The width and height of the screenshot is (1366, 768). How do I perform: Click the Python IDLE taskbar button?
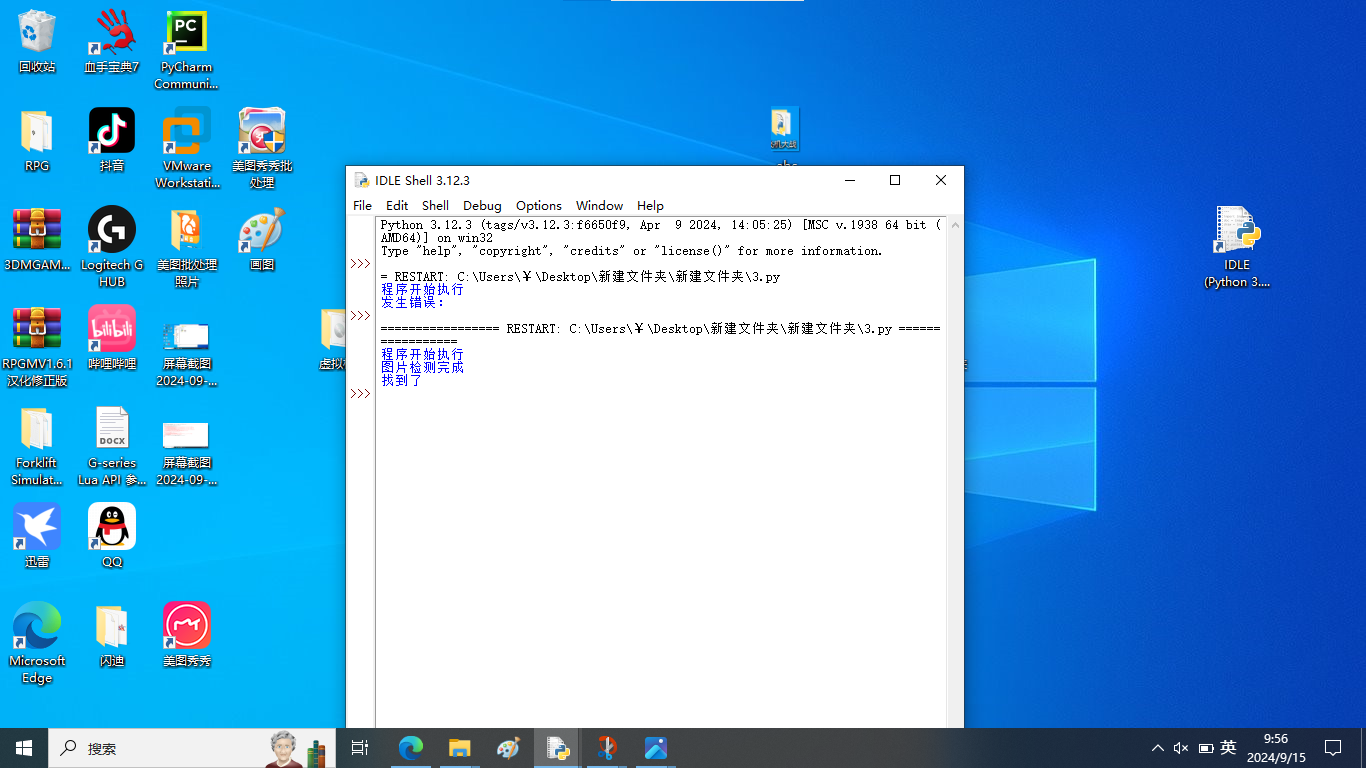(557, 748)
